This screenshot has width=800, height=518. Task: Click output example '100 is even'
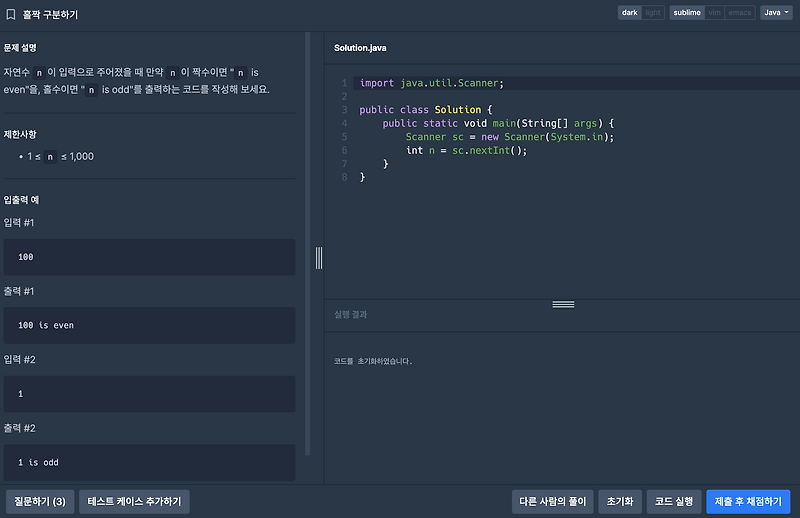point(149,326)
